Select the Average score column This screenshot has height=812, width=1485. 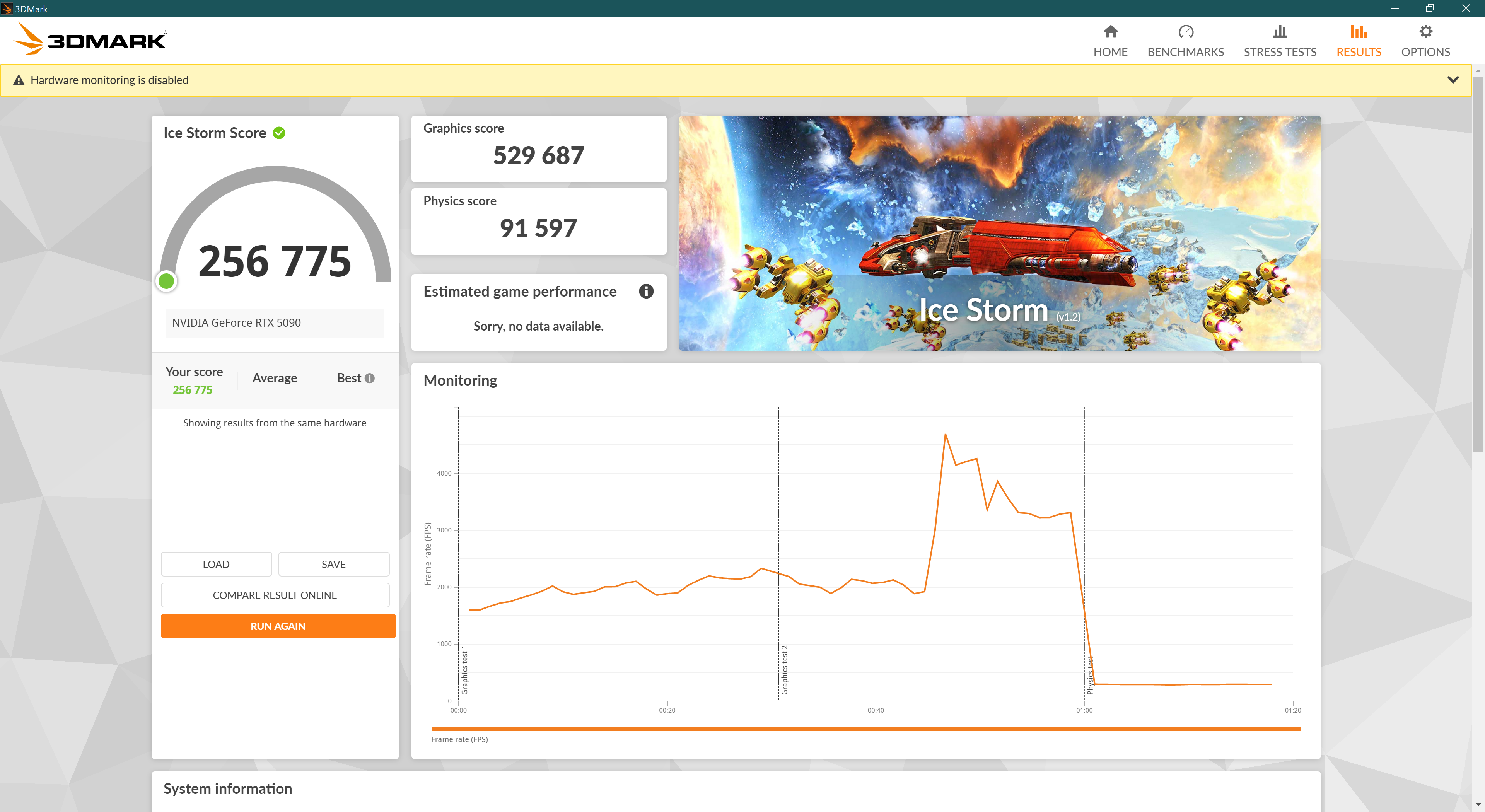pos(275,378)
